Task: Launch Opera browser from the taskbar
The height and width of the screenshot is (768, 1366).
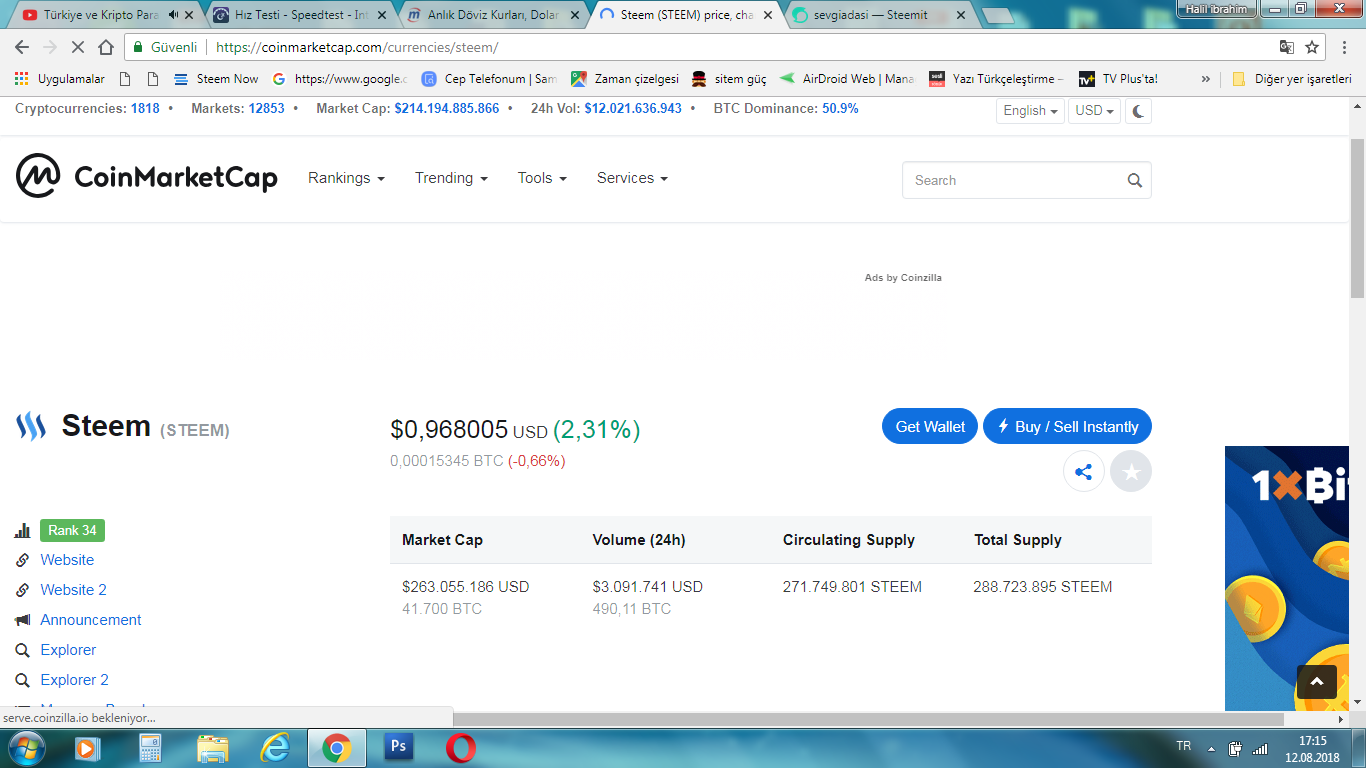Action: point(460,748)
